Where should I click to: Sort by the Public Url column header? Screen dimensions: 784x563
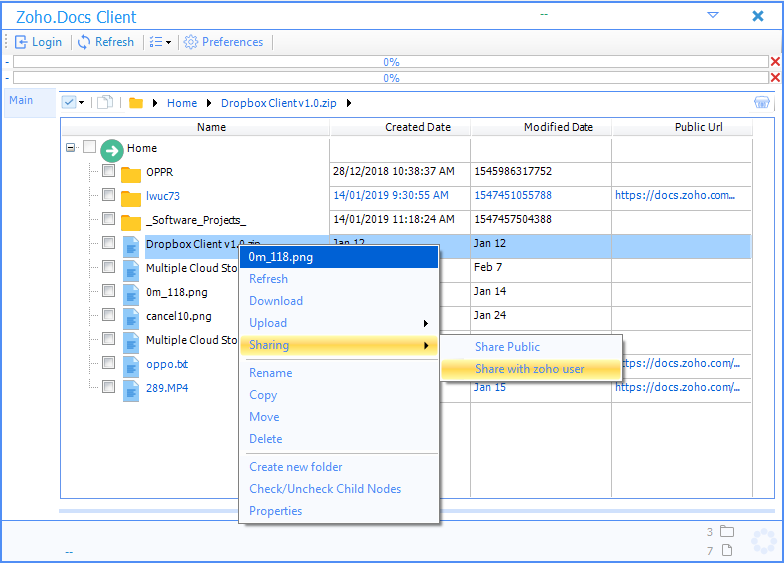click(682, 127)
